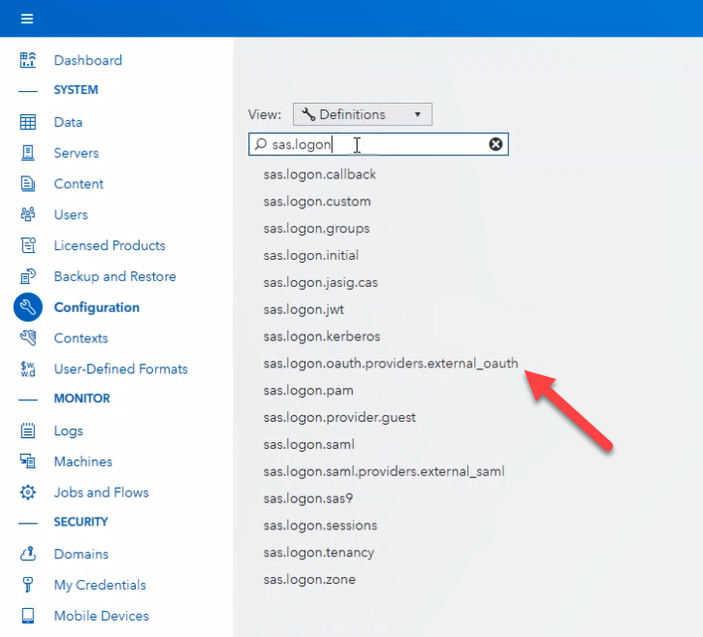Viewport: 703px width, 637px height.
Task: Open the Domains label
Action: (81, 554)
